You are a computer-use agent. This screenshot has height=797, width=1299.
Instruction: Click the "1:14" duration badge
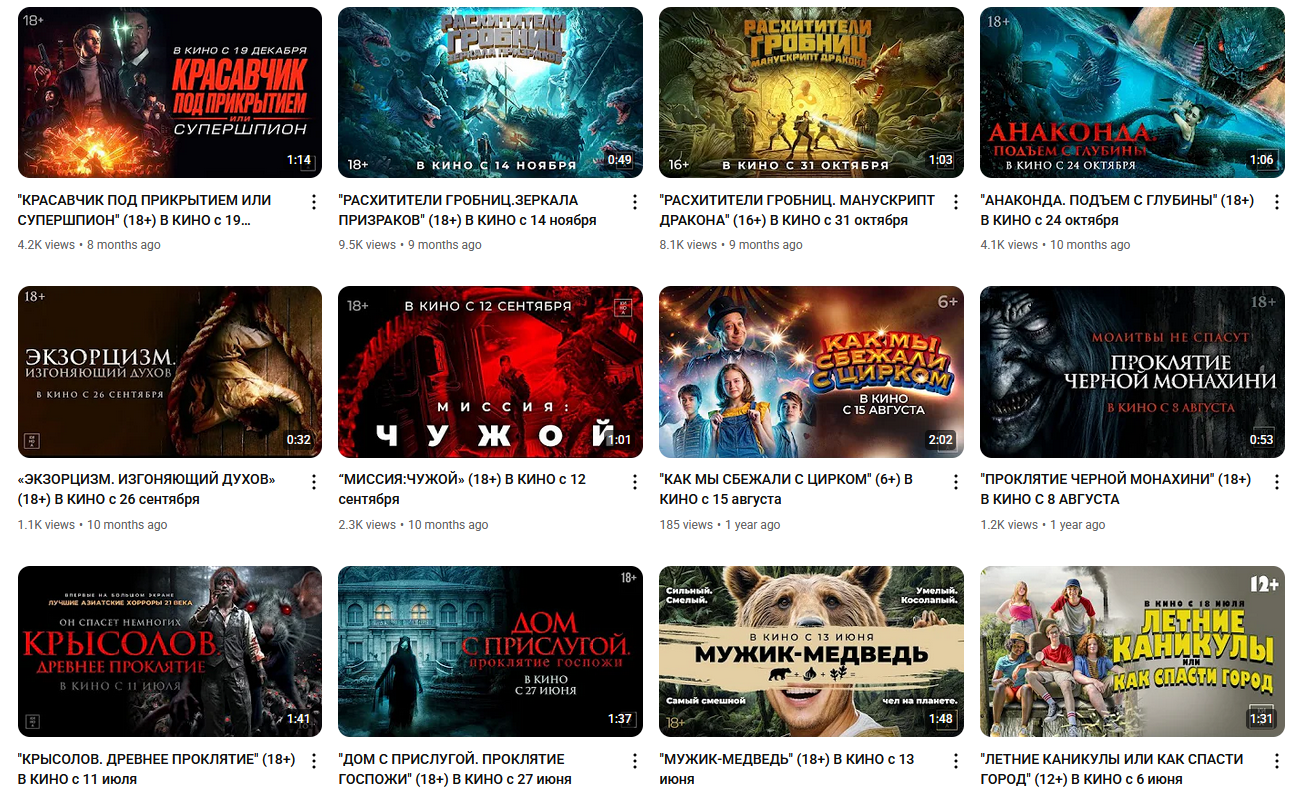[299, 160]
